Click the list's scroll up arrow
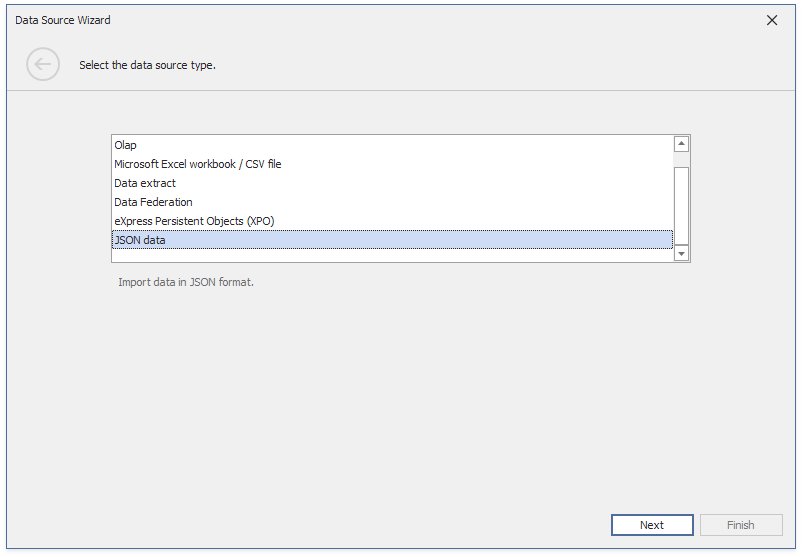This screenshot has height=557, width=802. pos(681,144)
